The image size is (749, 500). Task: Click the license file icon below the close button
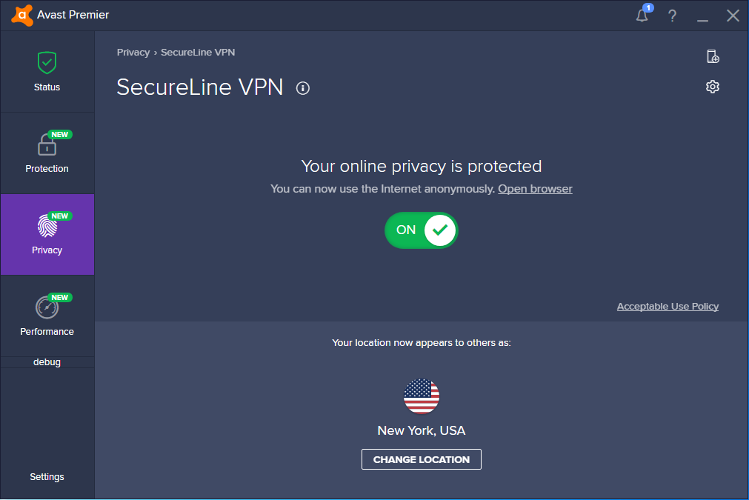(713, 57)
